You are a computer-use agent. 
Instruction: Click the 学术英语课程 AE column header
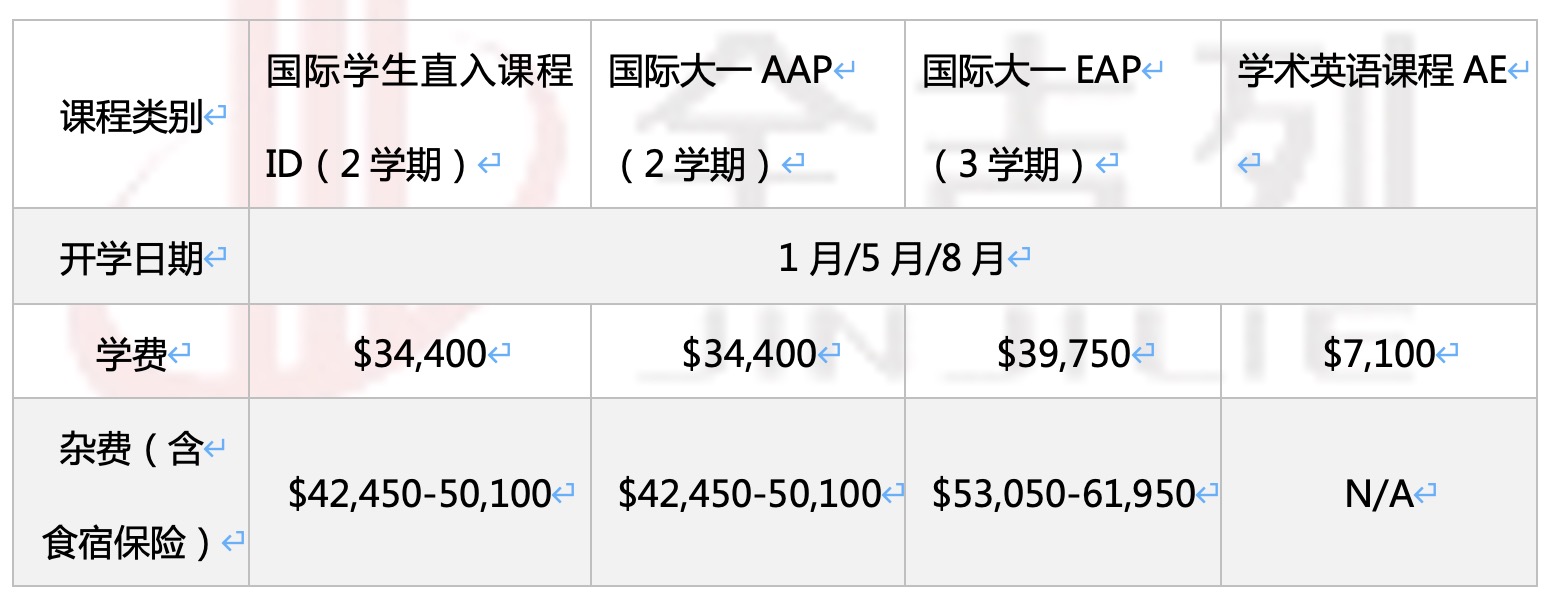coord(1372,72)
